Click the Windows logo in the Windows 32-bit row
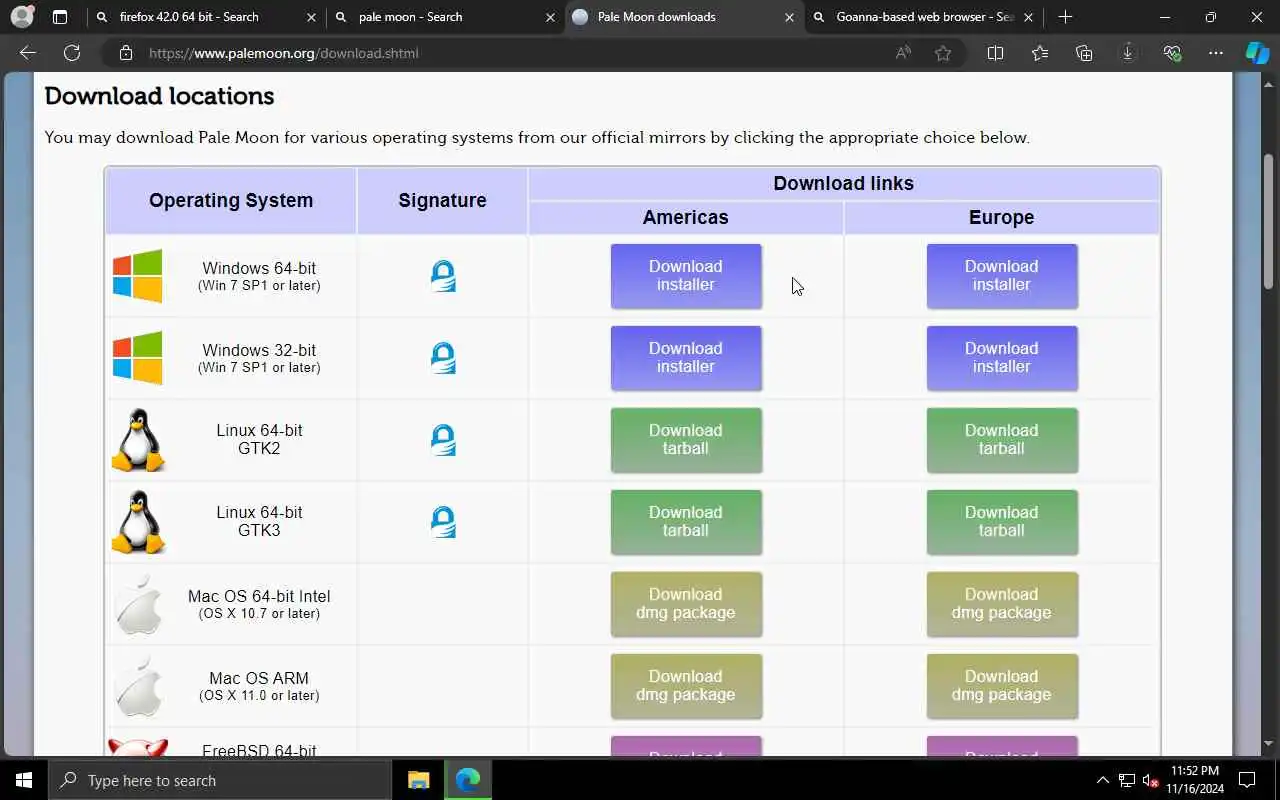Viewport: 1280px width, 800px height. point(137,358)
